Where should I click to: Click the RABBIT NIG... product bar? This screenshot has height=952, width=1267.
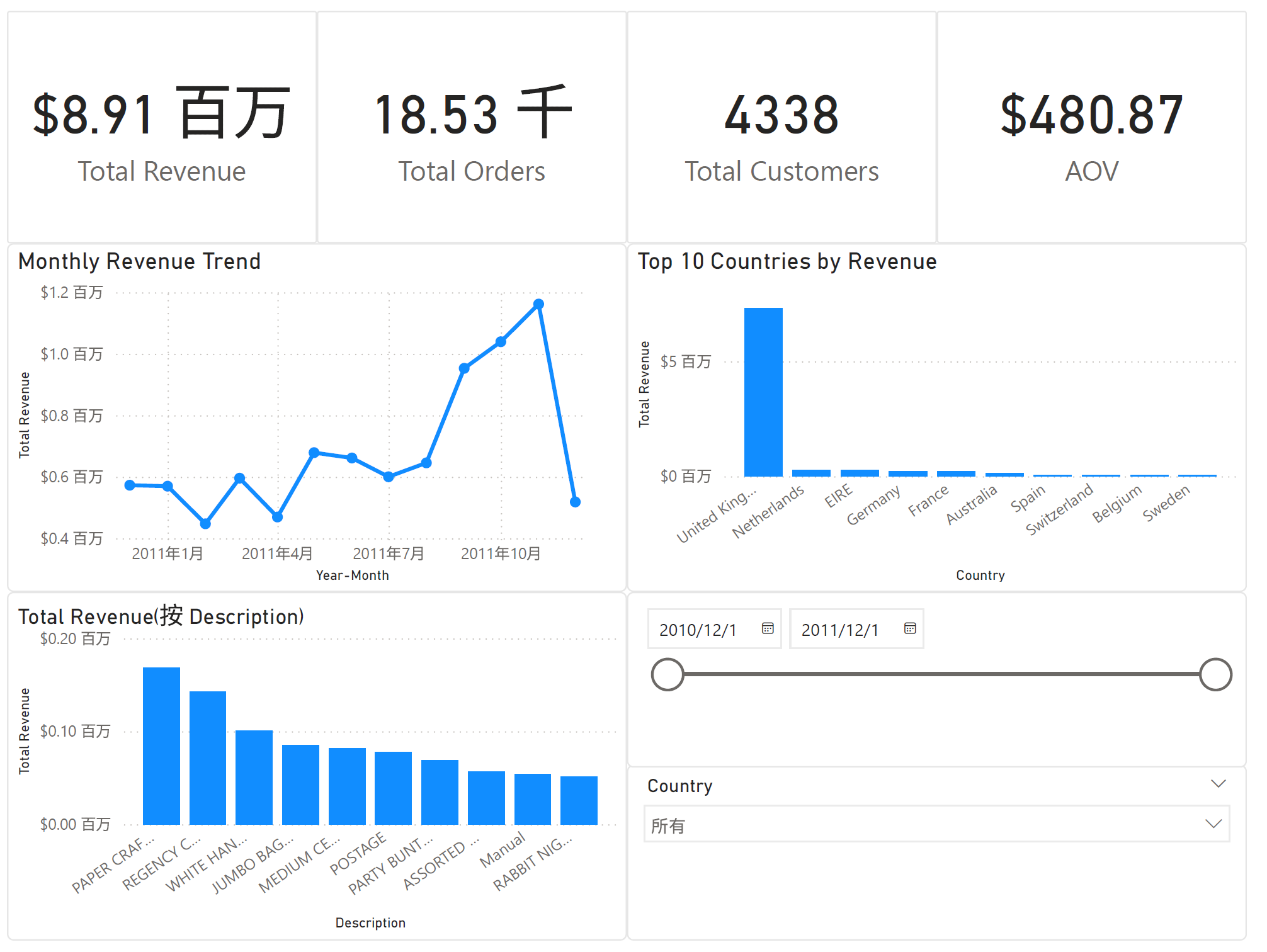coord(579,800)
